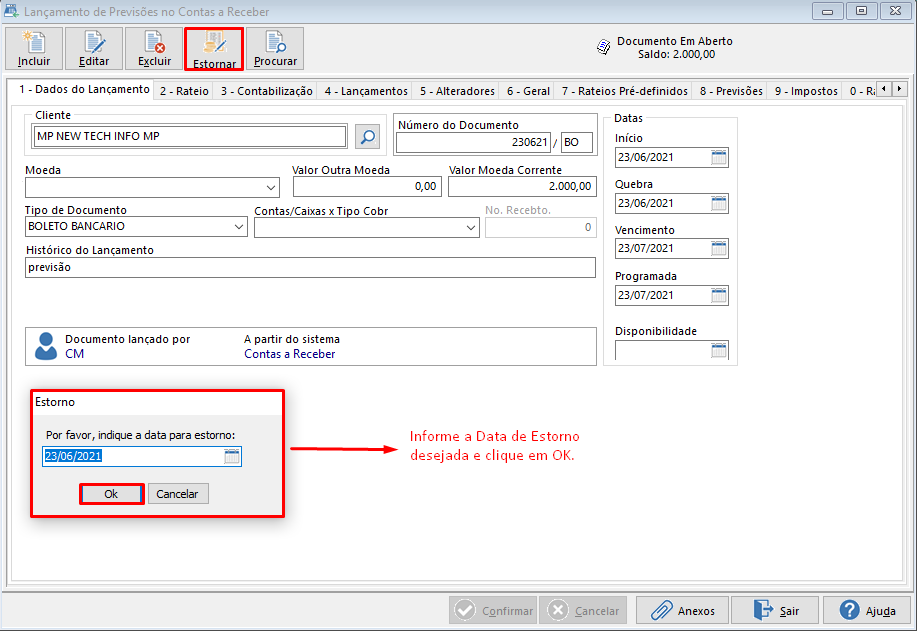Click the Saldo: 2.000,00 text
Viewport: 917px width, 631px height.
point(676,54)
